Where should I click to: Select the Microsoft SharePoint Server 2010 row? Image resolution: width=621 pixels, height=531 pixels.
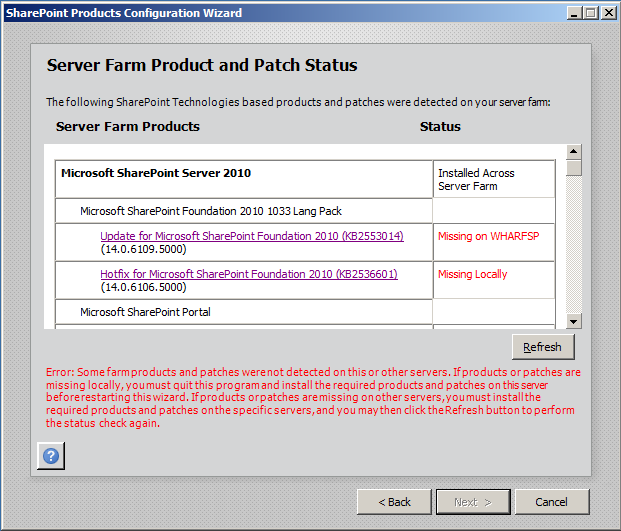[155, 173]
